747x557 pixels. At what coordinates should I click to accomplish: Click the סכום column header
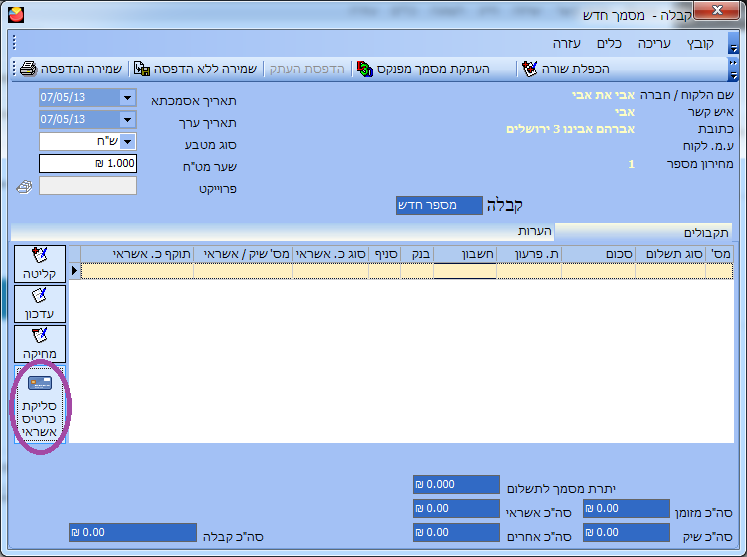tap(598, 254)
